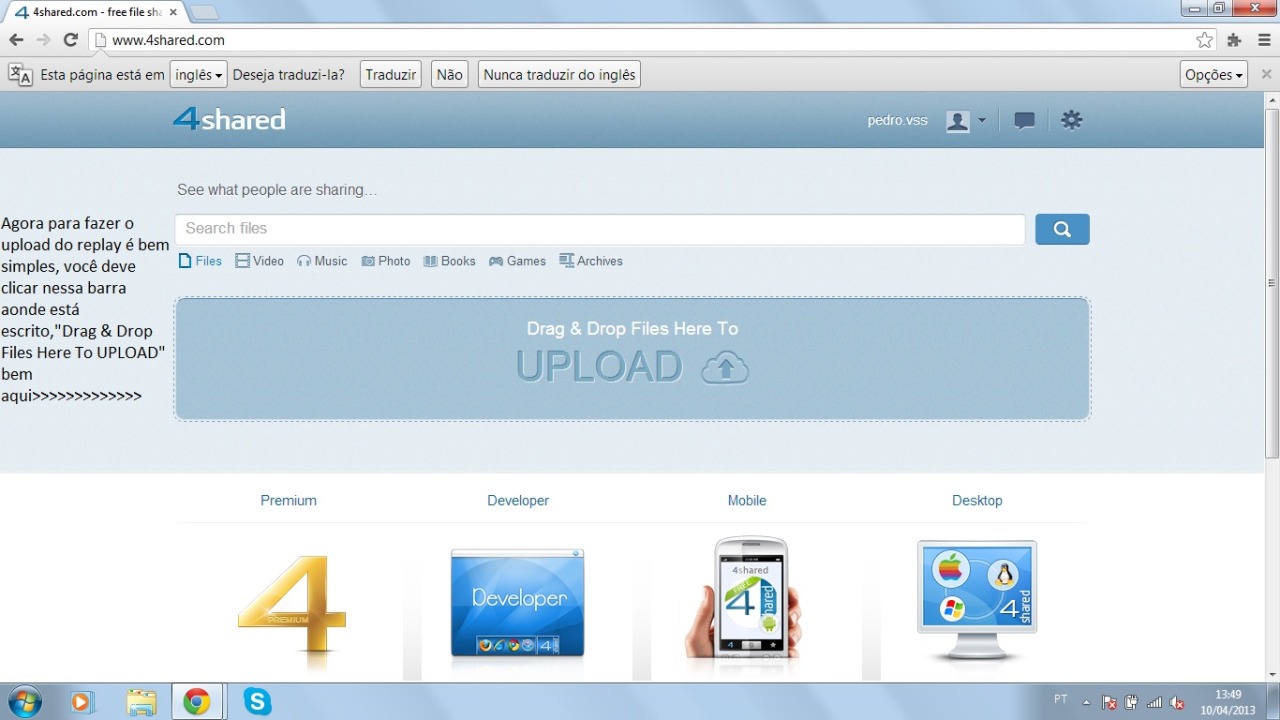This screenshot has height=720, width=1280.
Task: Open File Explorer from the taskbar
Action: (141, 702)
